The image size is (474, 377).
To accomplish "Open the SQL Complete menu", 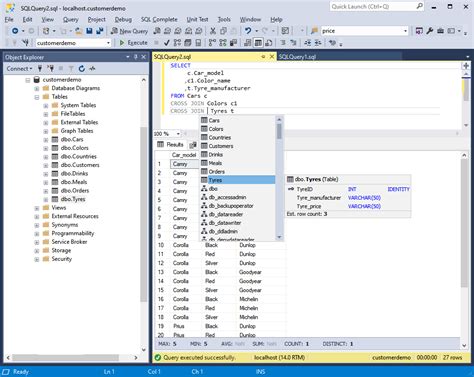I will coord(159,19).
